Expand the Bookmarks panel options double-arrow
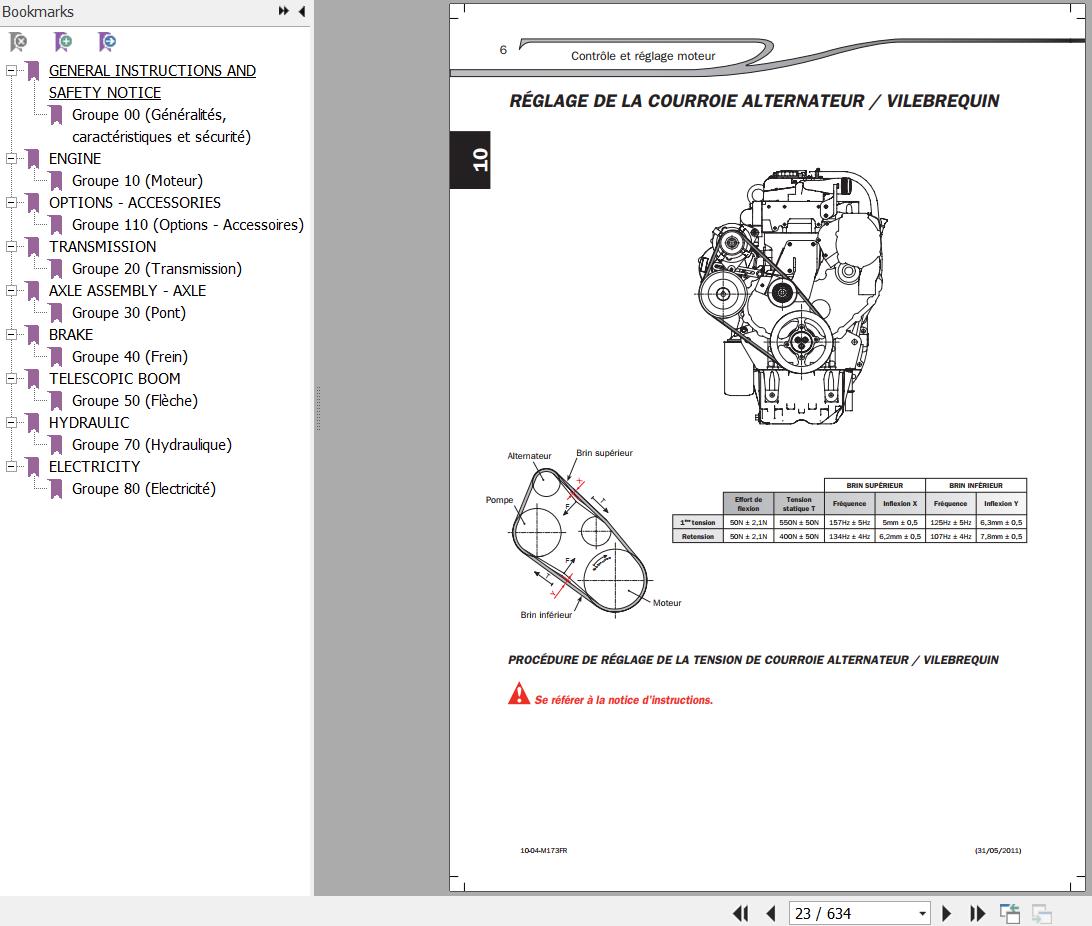The image size is (1092, 926). pyautogui.click(x=283, y=11)
